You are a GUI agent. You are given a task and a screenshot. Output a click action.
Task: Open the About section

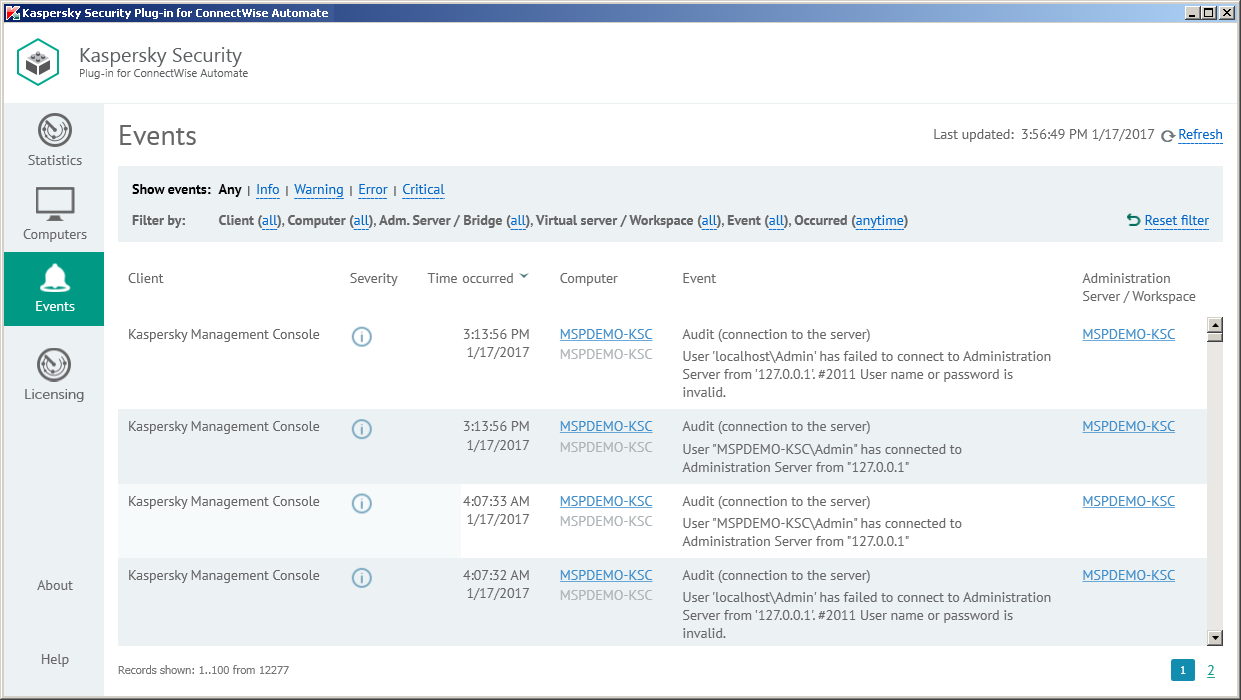54,585
